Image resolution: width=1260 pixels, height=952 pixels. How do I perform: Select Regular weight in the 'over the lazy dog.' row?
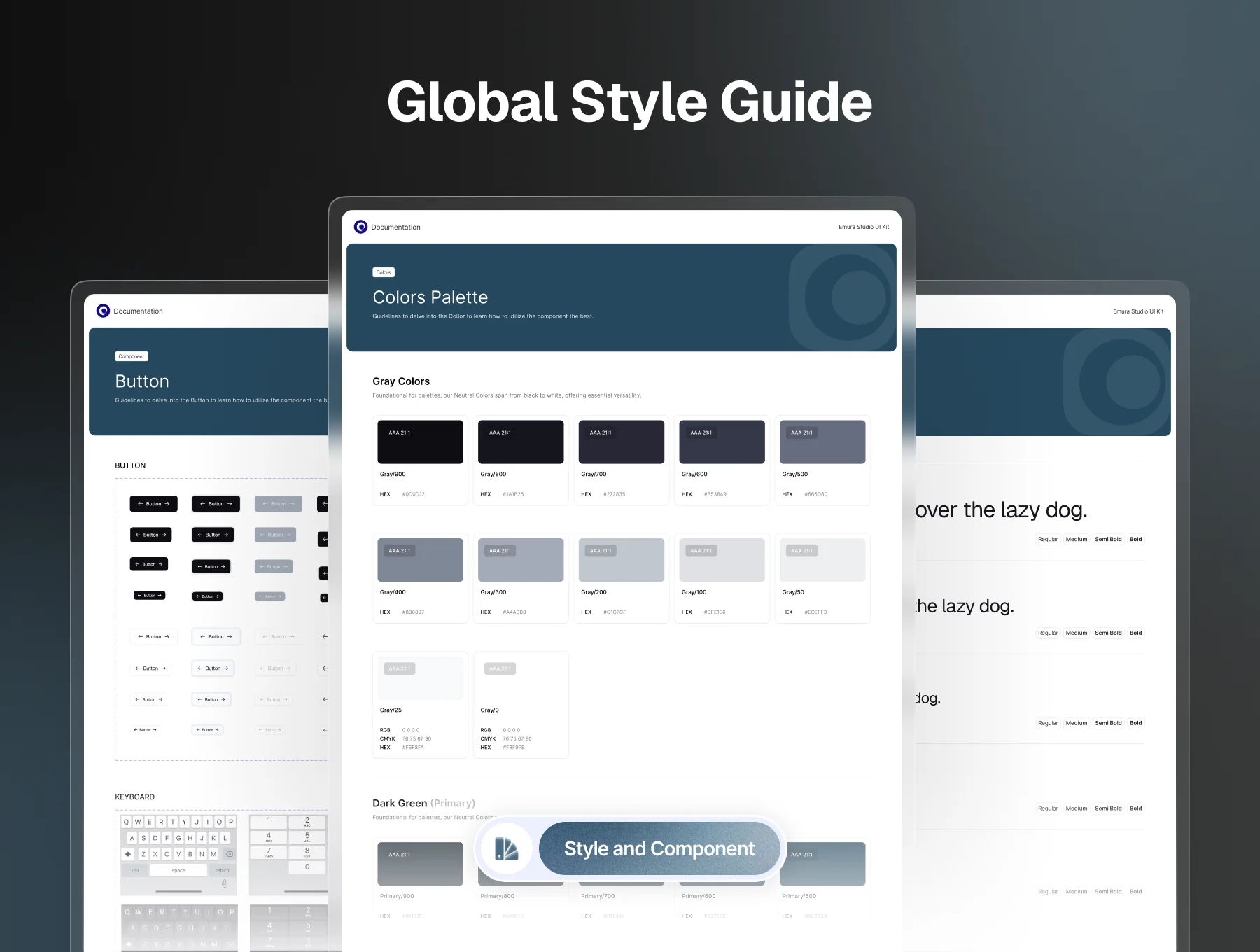coord(1048,539)
